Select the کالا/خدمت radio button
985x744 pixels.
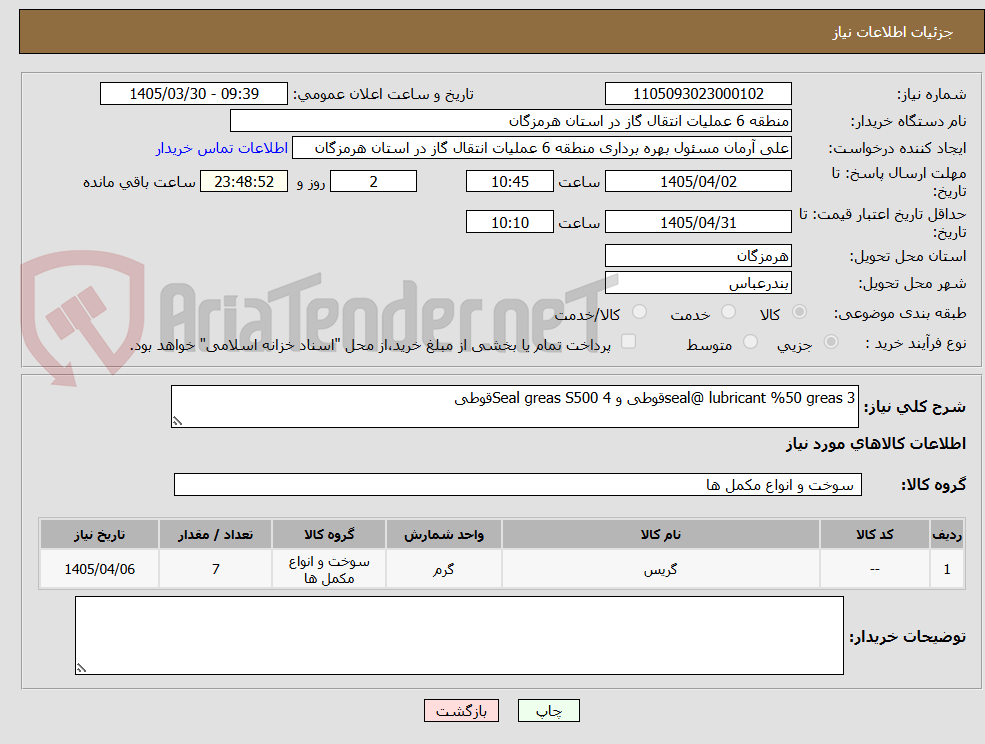coord(639,312)
